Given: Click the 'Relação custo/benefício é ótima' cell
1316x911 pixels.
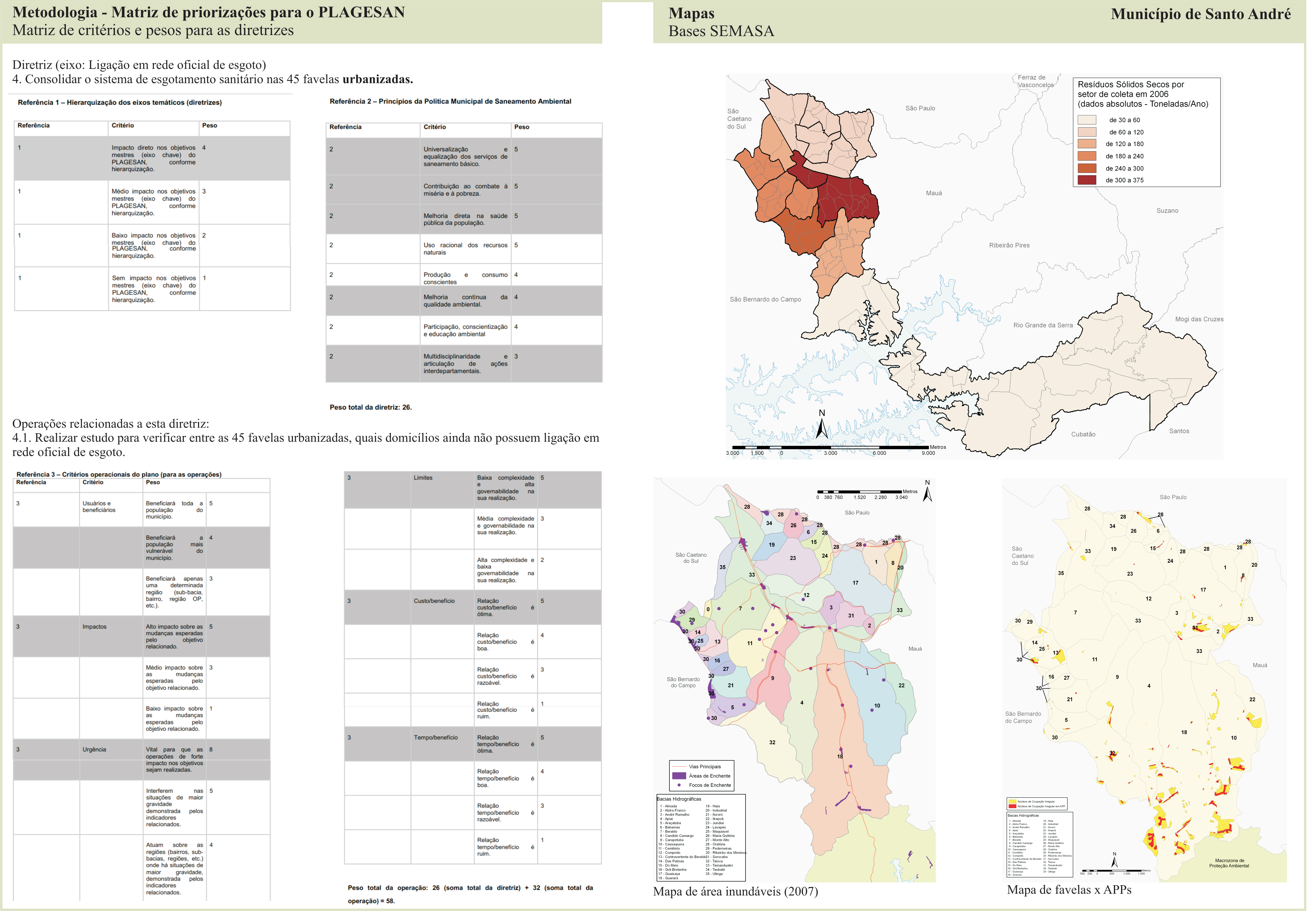Looking at the screenshot, I should (x=506, y=607).
